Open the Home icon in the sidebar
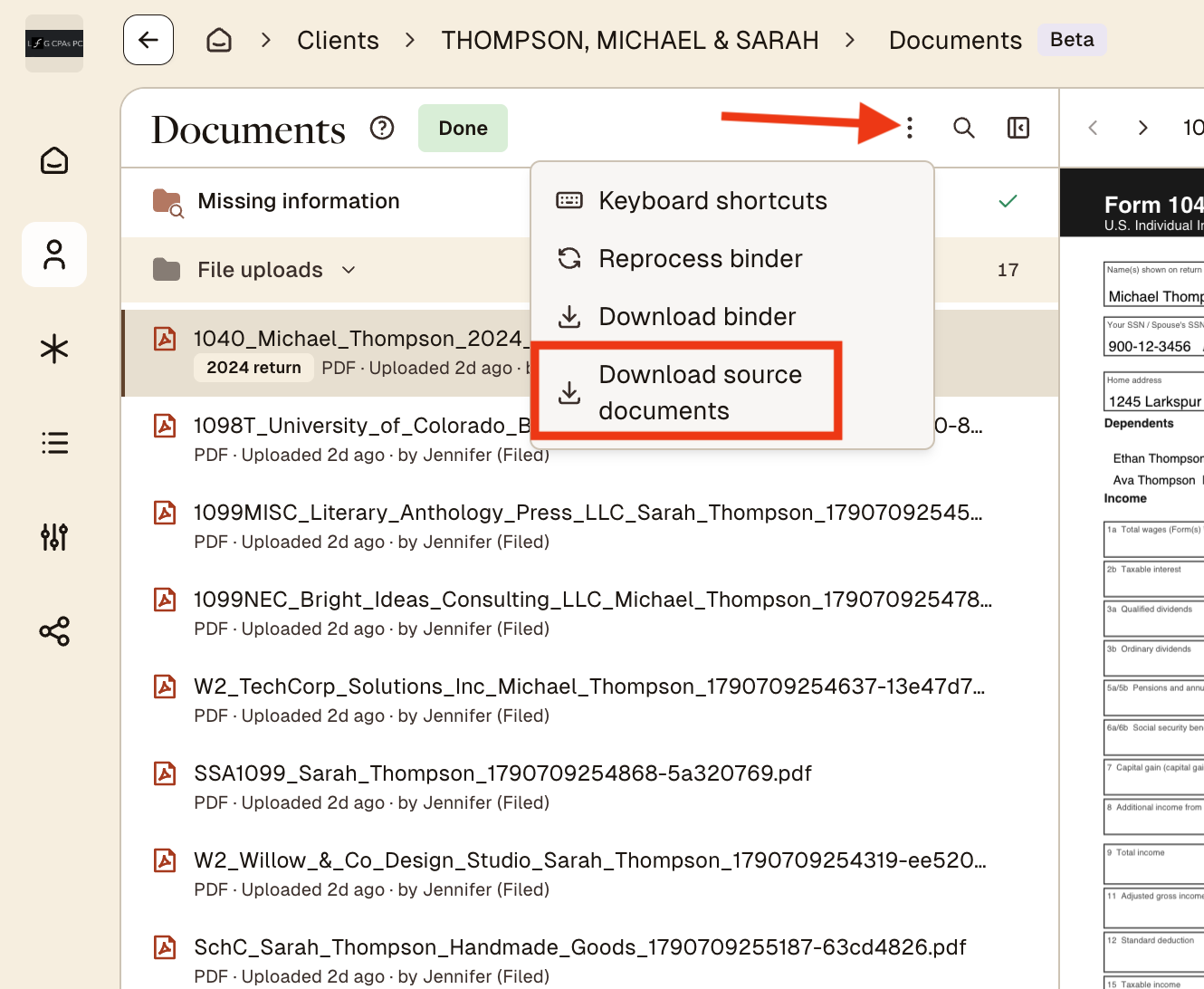This screenshot has height=989, width=1204. click(x=54, y=160)
